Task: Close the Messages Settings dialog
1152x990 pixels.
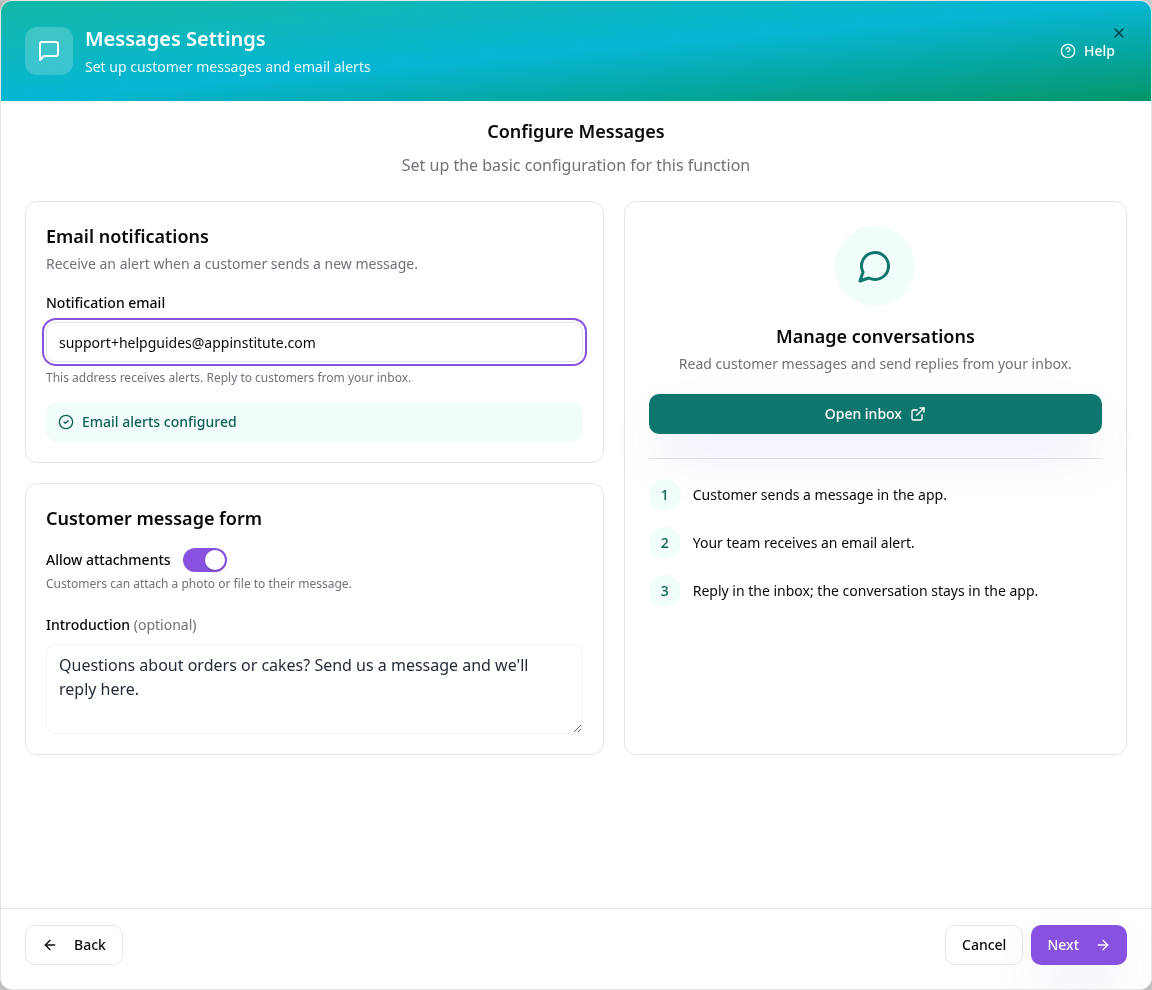Action: pyautogui.click(x=1118, y=33)
